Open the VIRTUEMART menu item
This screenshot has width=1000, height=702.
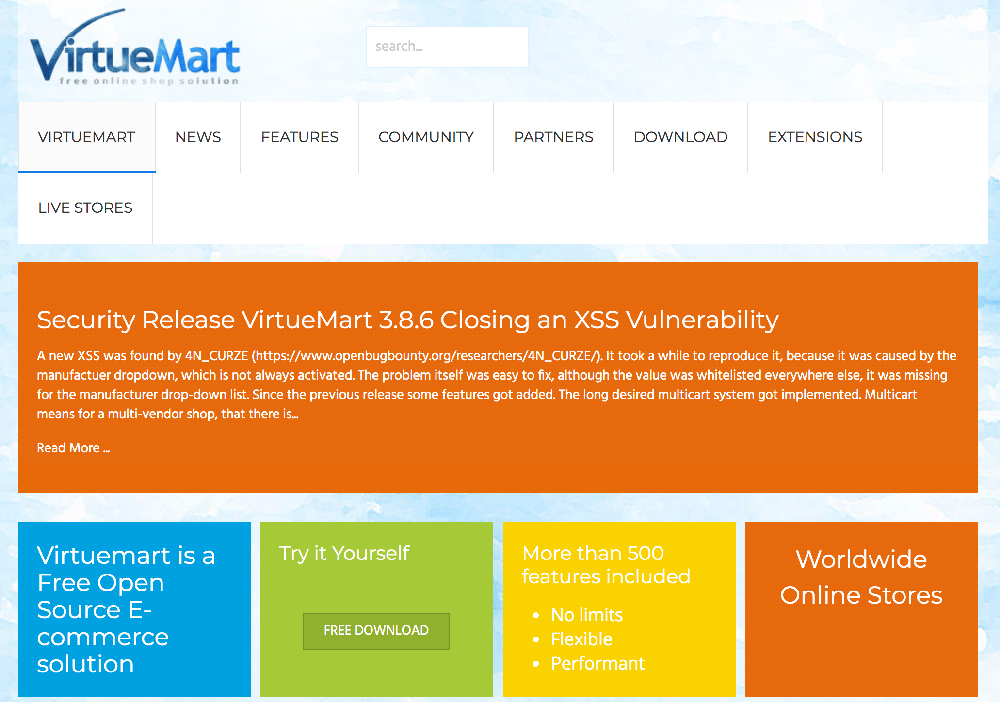pos(87,137)
